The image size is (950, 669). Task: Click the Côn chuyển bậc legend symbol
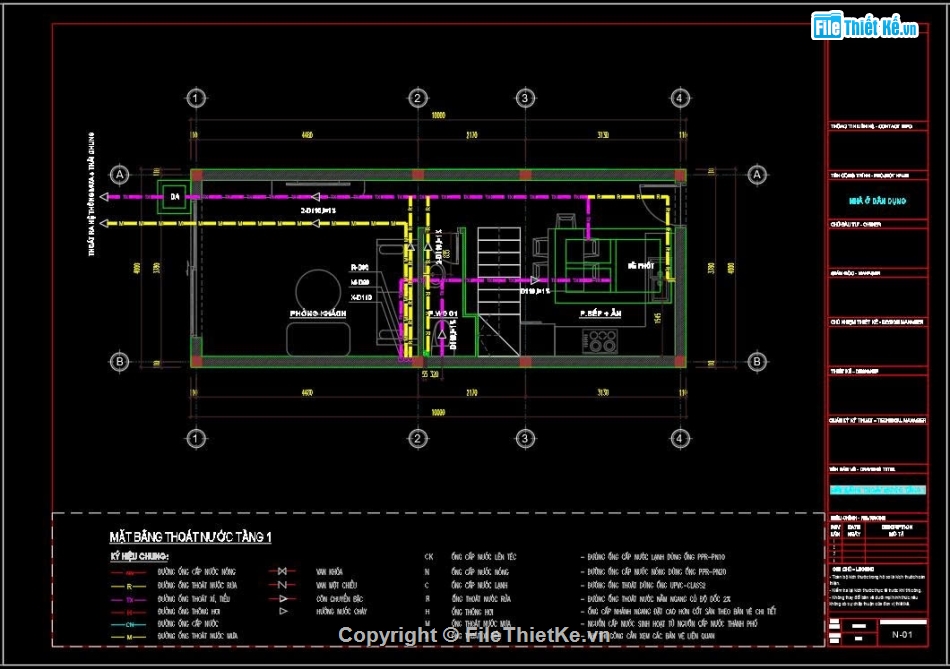(284, 597)
